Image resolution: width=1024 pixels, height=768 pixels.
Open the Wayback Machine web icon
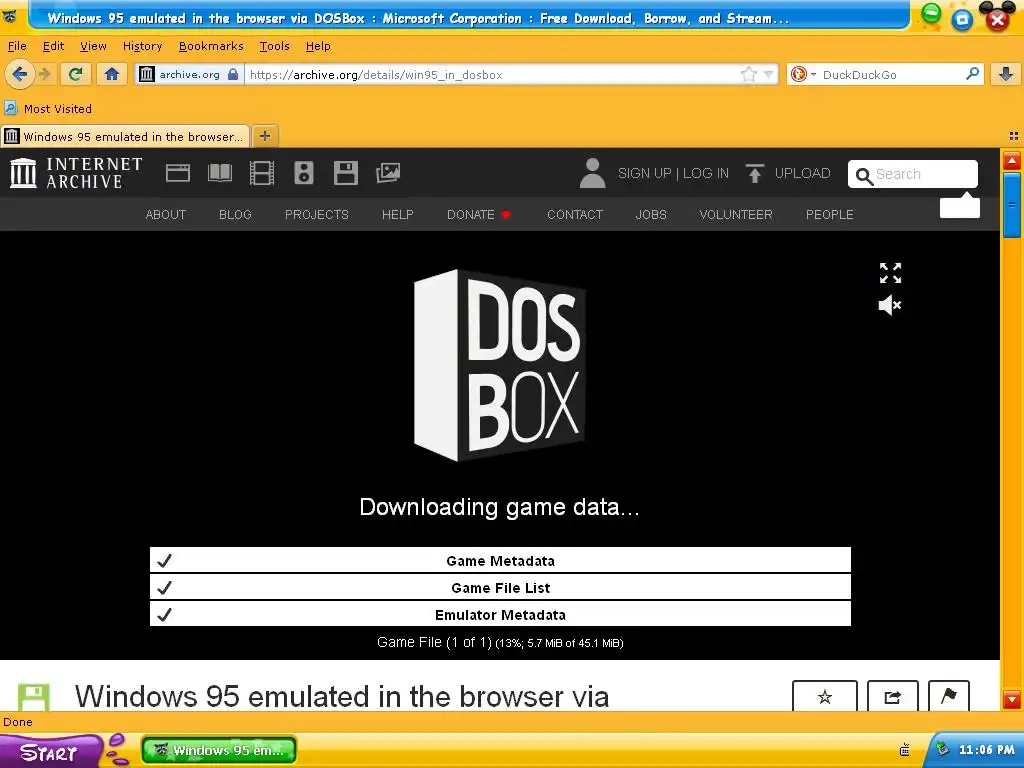click(178, 173)
